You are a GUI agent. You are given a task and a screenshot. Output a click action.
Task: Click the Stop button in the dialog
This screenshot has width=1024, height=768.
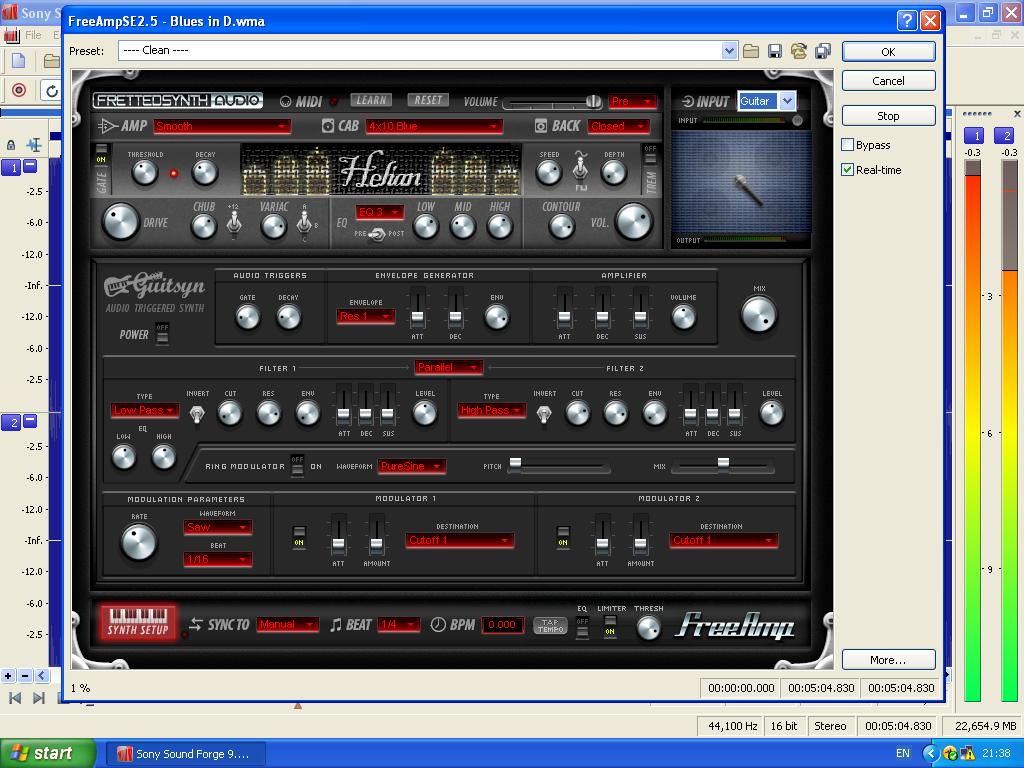point(888,116)
